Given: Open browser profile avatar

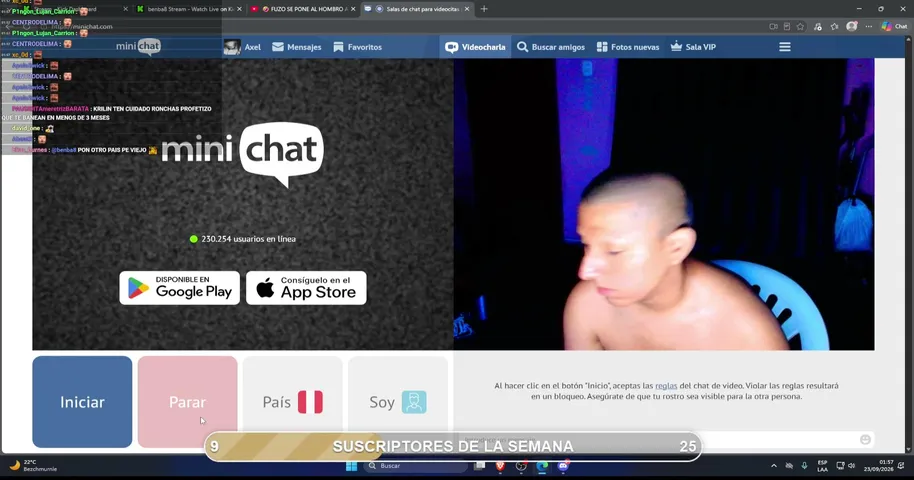Looking at the screenshot, I should click(x=852, y=26).
